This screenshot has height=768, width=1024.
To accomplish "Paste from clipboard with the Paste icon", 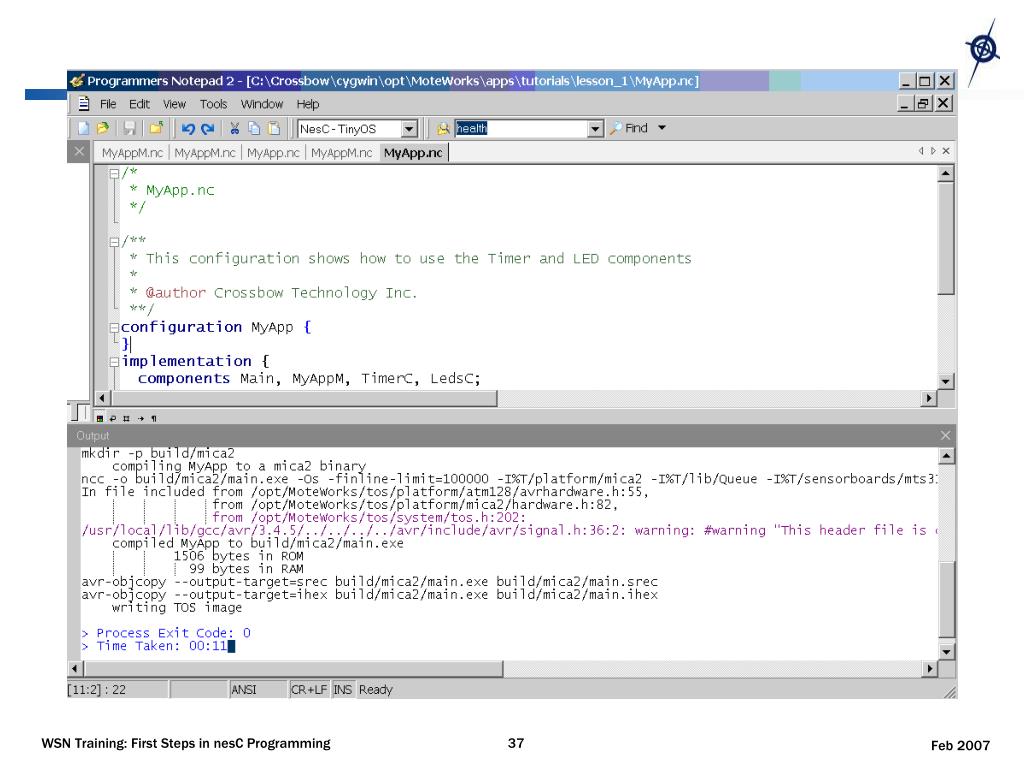I will tap(274, 129).
